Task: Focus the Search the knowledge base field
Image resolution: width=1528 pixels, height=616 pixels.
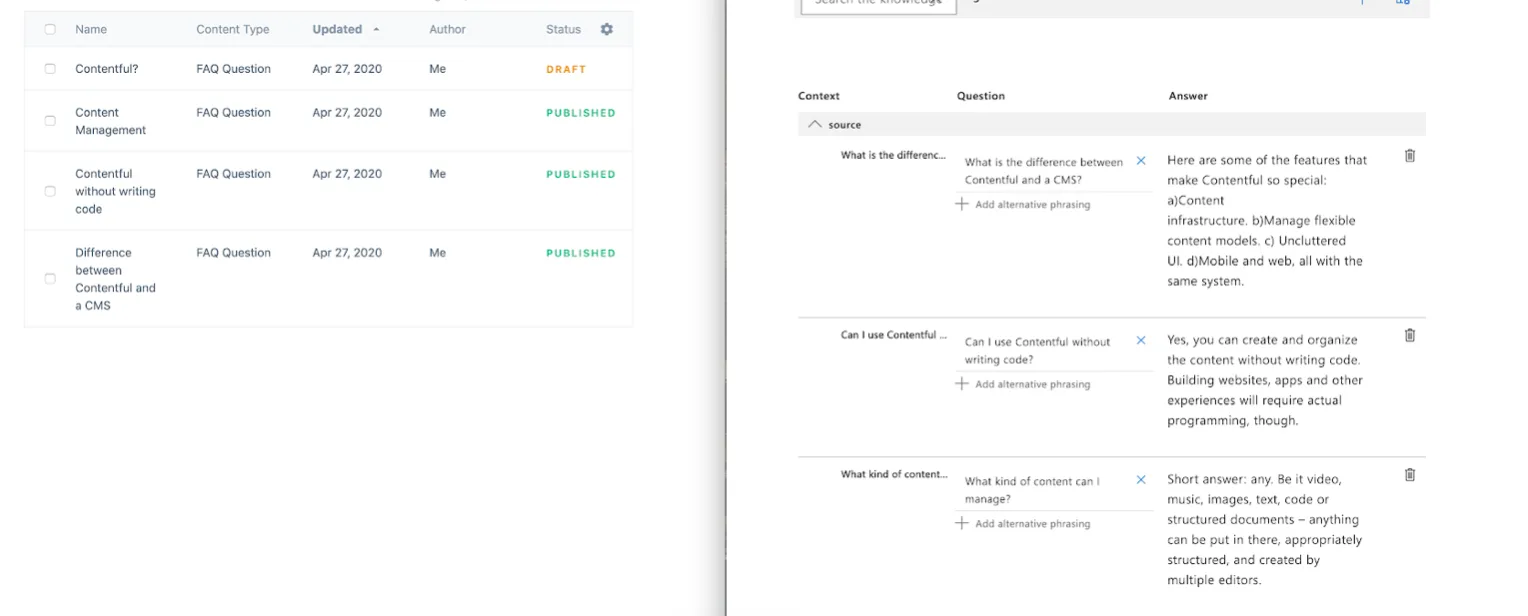Action: tap(878, 5)
